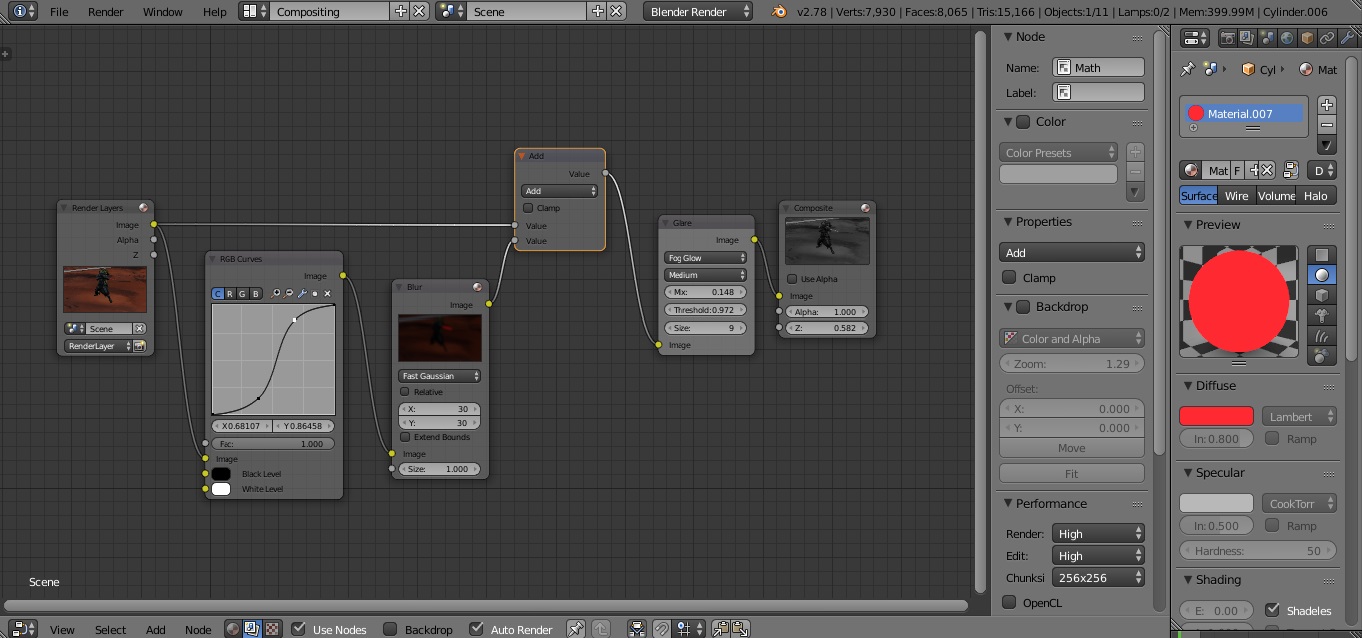Click the snap magnet icon in node header

[661, 628]
